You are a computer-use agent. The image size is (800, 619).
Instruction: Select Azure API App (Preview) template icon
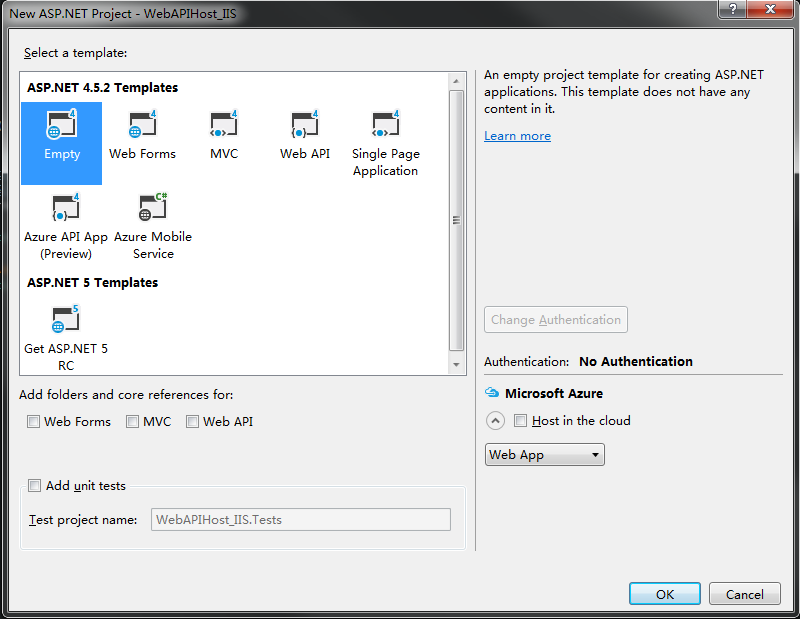66,207
